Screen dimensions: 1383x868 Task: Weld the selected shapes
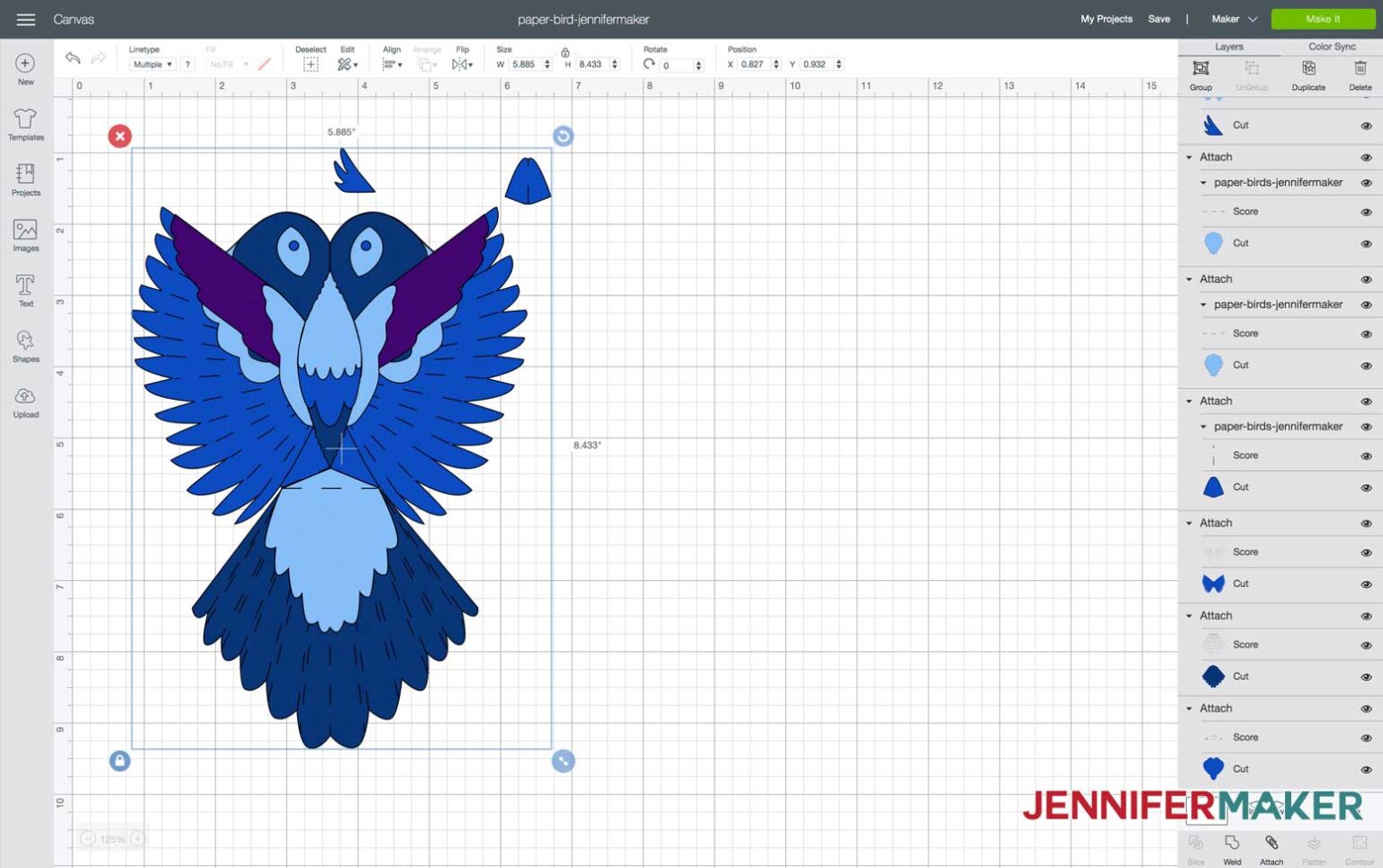point(1232,849)
